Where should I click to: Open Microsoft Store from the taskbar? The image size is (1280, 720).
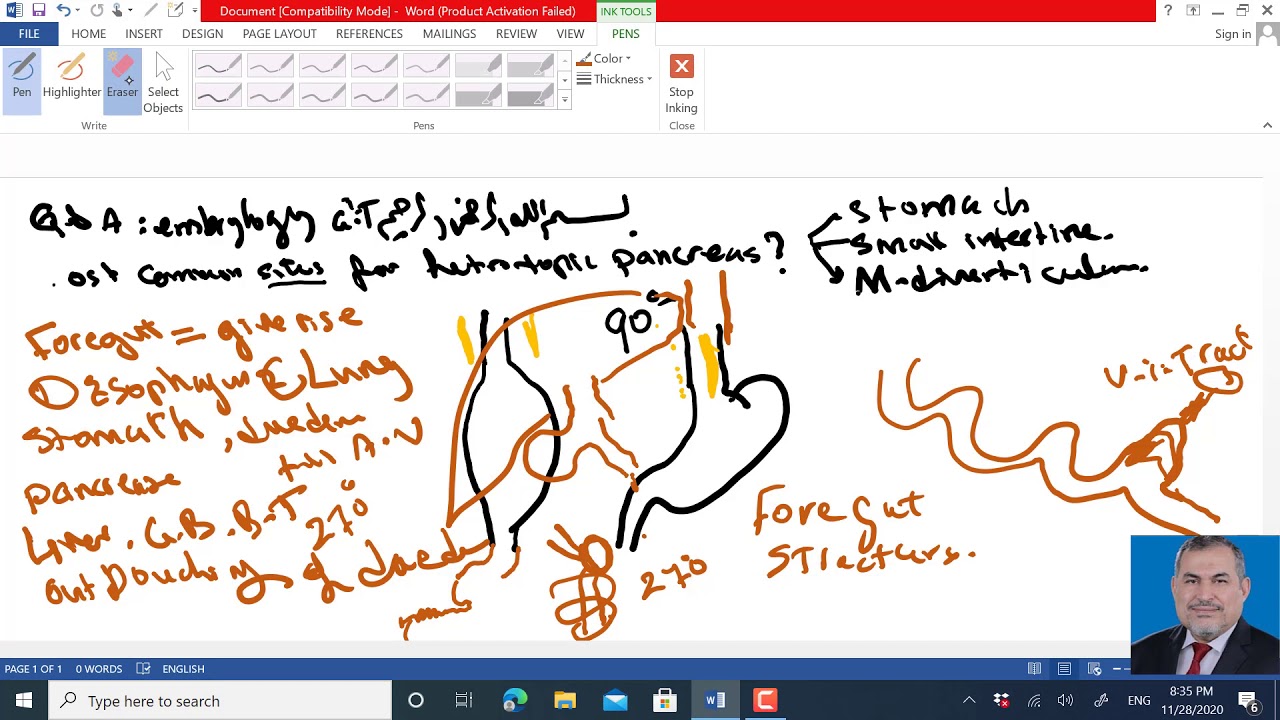(665, 701)
